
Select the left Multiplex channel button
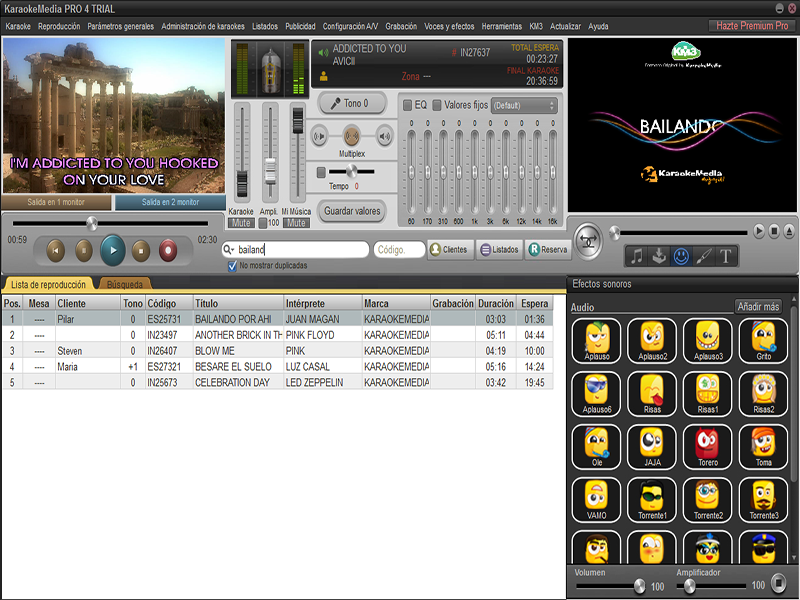(319, 136)
